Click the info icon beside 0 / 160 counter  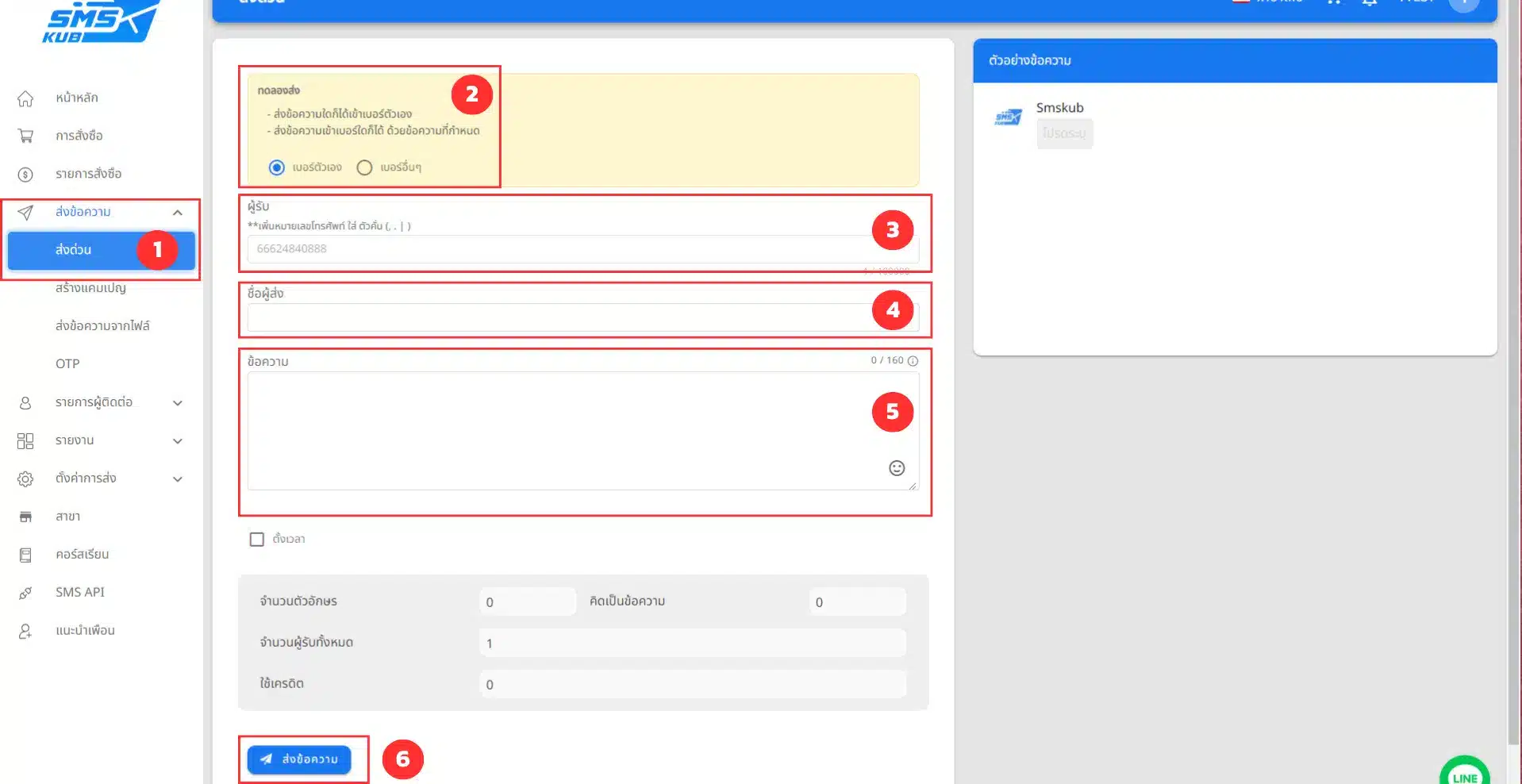pyautogui.click(x=913, y=361)
